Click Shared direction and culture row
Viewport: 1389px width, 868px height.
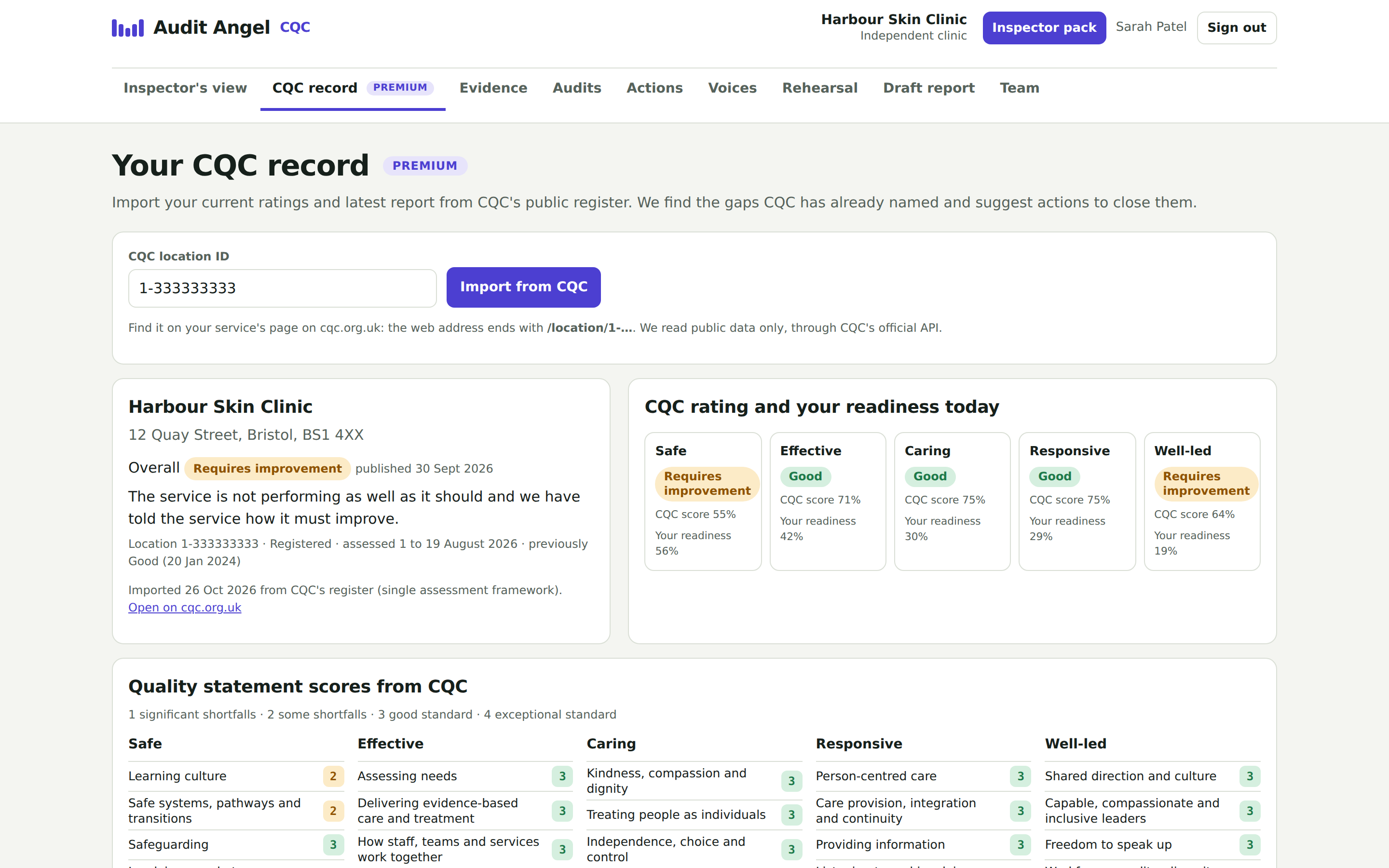[x=1153, y=776]
